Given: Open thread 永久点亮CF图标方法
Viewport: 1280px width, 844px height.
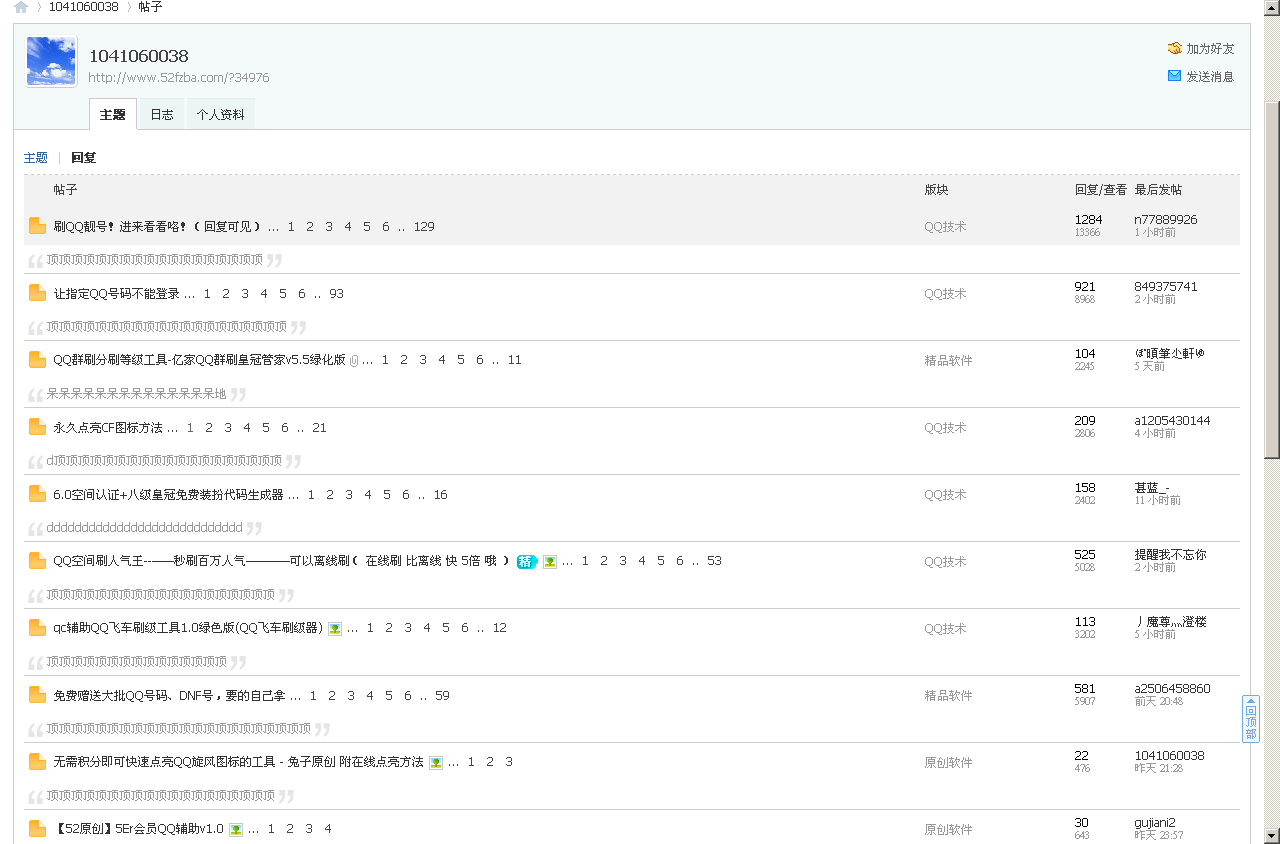Looking at the screenshot, I should click(108, 428).
